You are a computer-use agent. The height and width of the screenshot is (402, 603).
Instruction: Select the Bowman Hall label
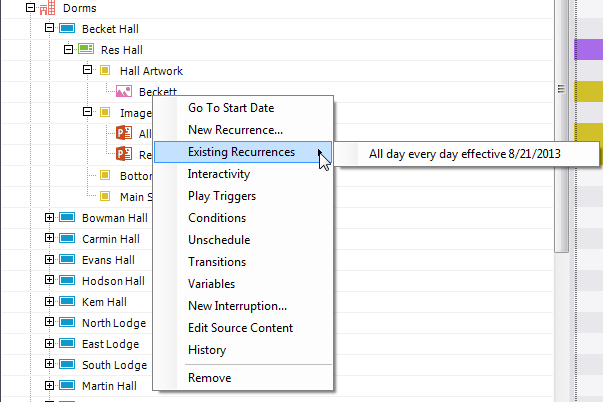pos(115,218)
